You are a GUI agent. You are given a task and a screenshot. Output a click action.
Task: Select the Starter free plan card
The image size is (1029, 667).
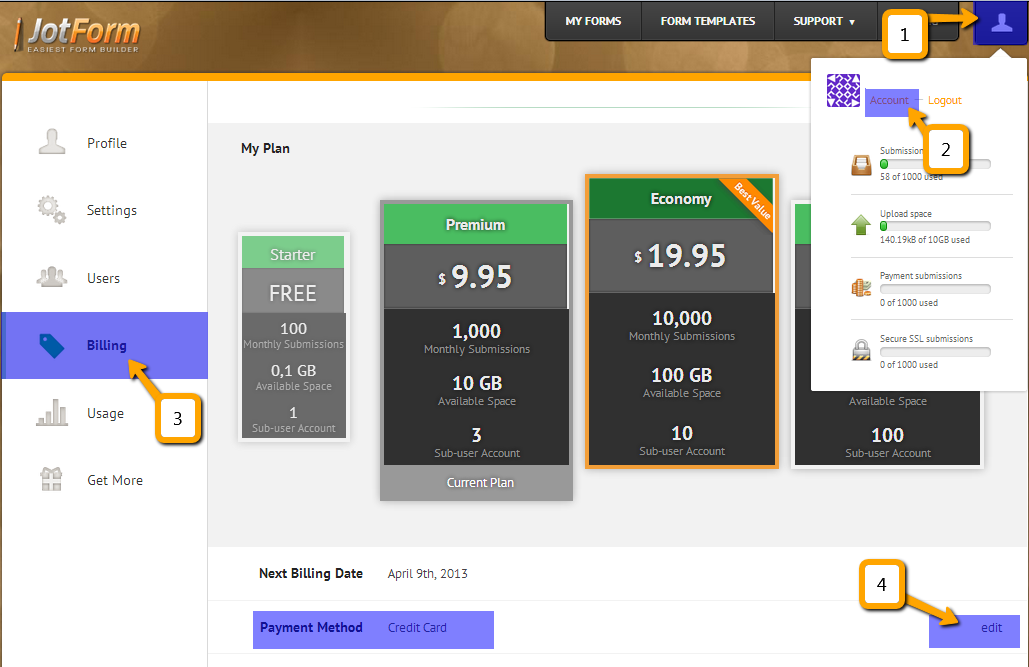point(293,337)
